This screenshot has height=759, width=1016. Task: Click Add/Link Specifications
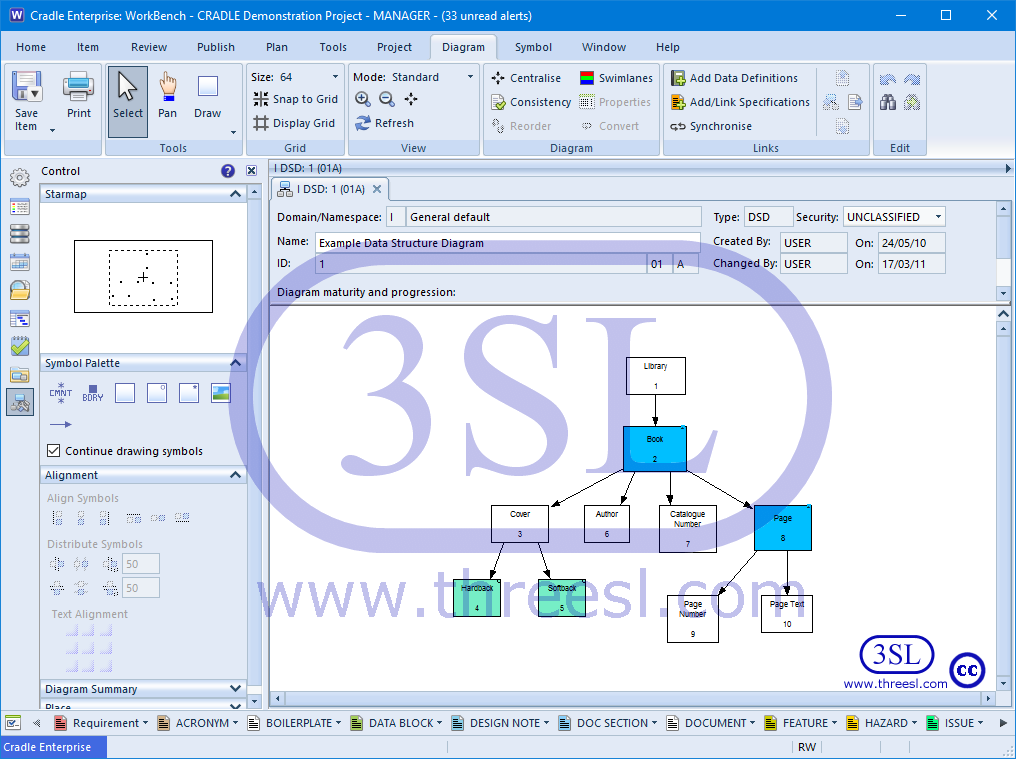click(x=740, y=102)
